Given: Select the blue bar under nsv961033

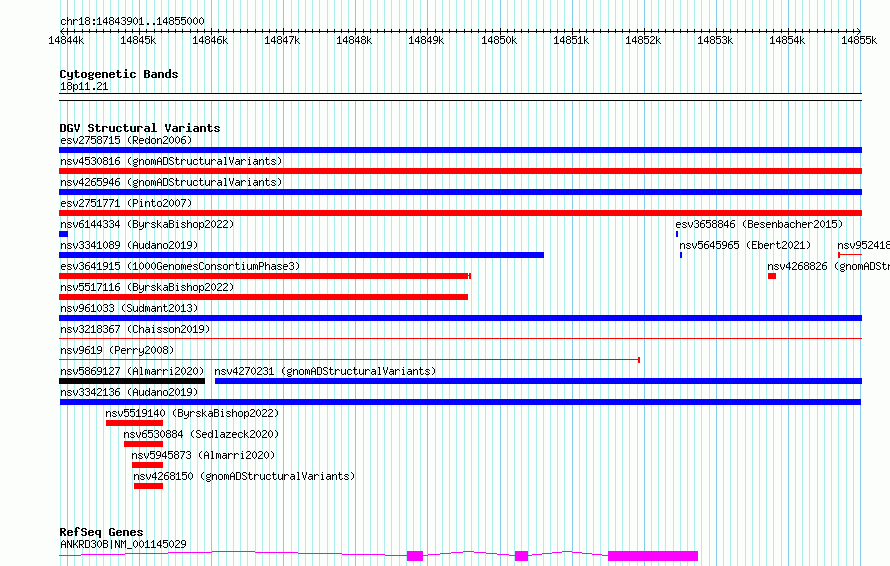Looking at the screenshot, I should point(460,318).
